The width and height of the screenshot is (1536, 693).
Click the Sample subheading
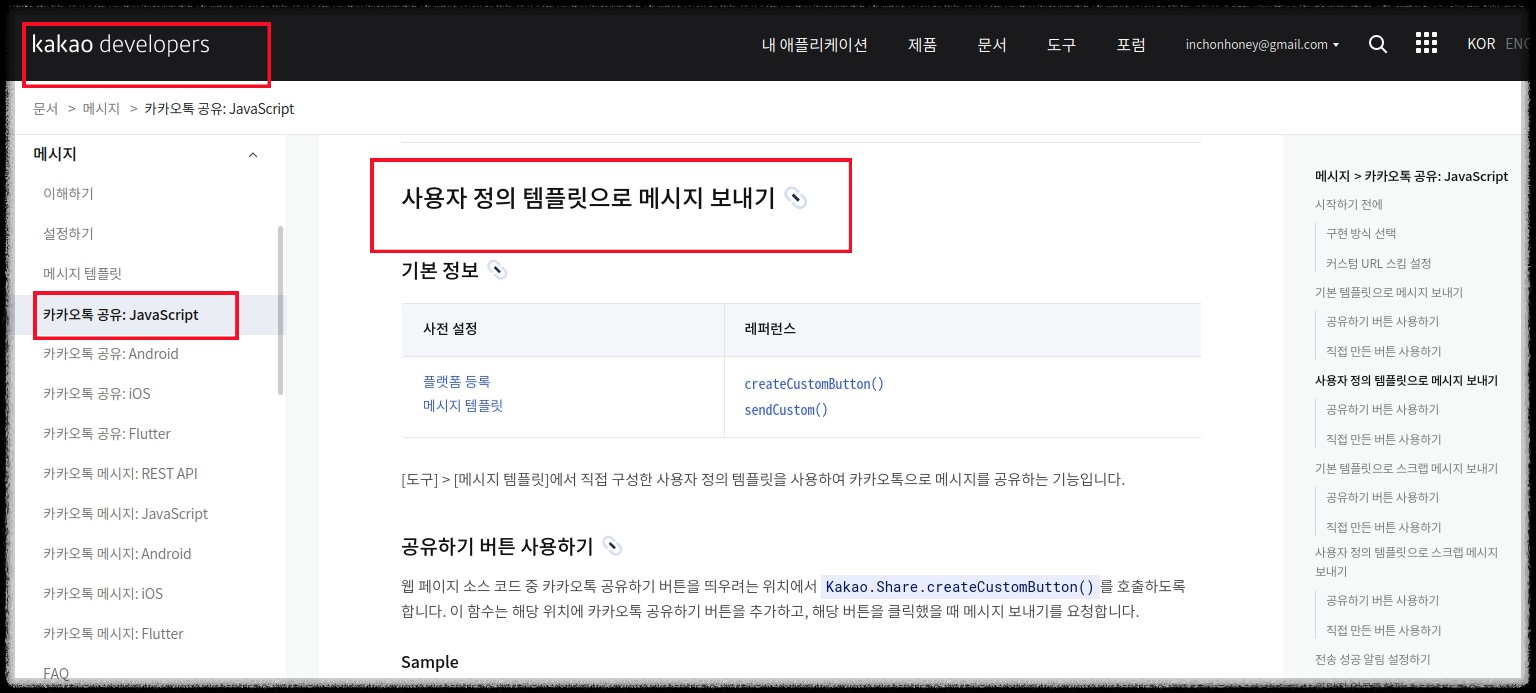pyautogui.click(x=430, y=662)
